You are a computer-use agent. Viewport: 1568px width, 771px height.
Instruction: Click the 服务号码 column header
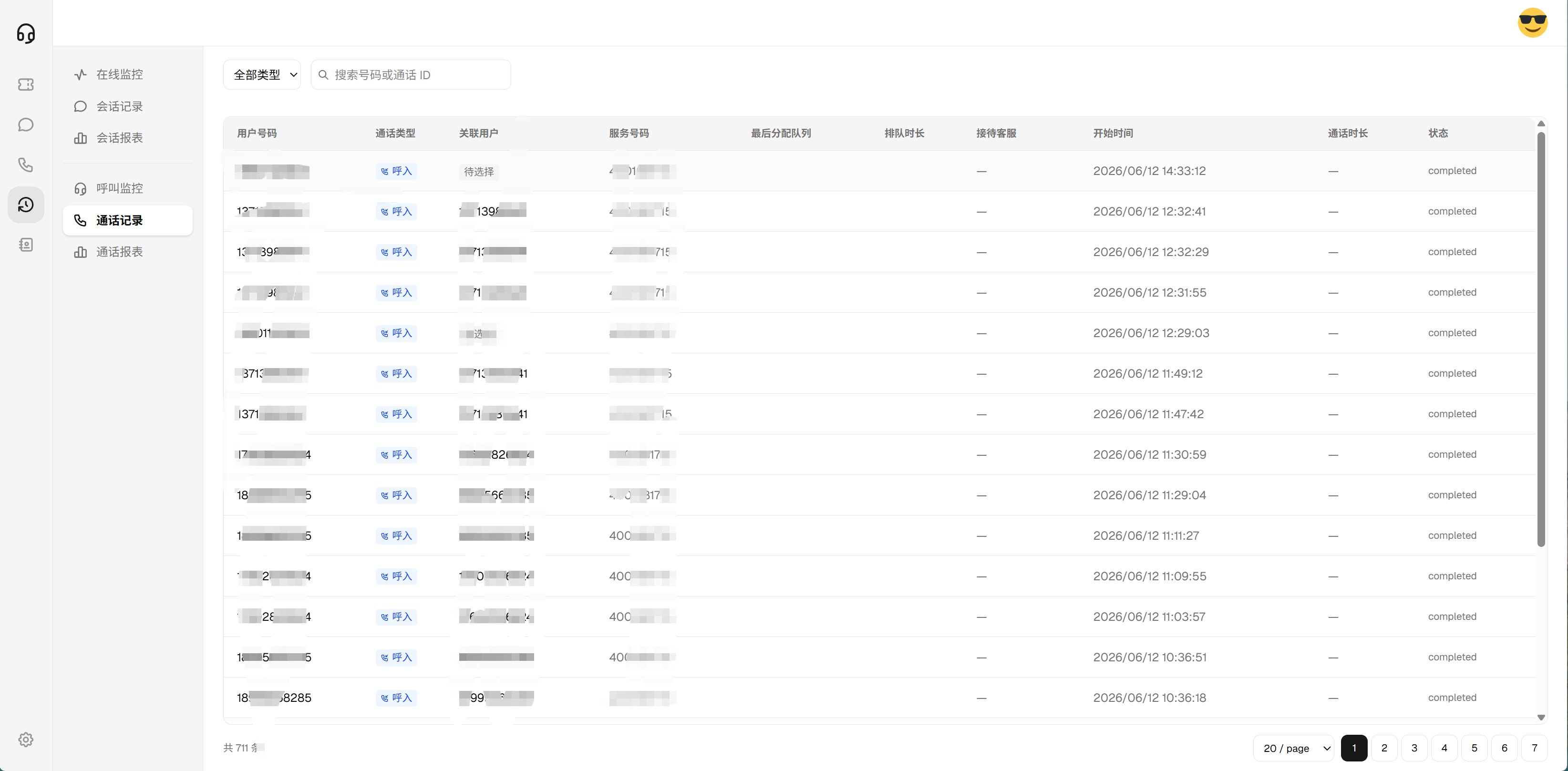point(629,133)
